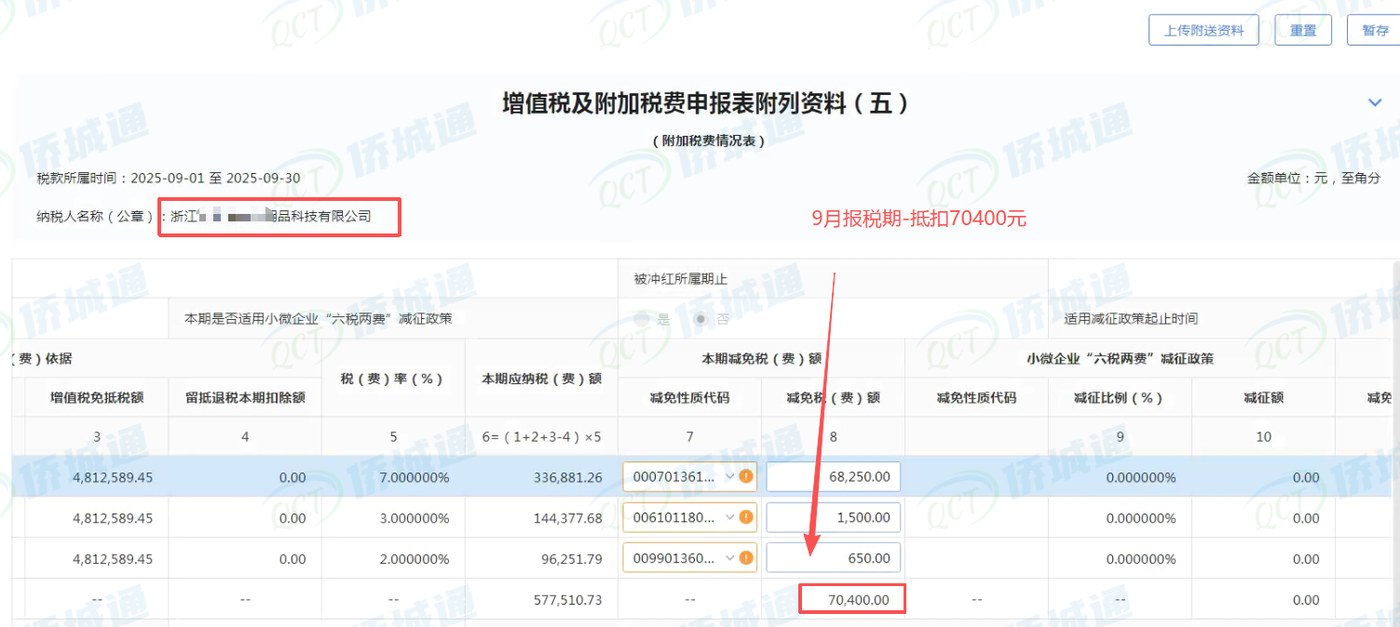Click the 被冲红所属期止 label
1400x627 pixels.
(679, 278)
